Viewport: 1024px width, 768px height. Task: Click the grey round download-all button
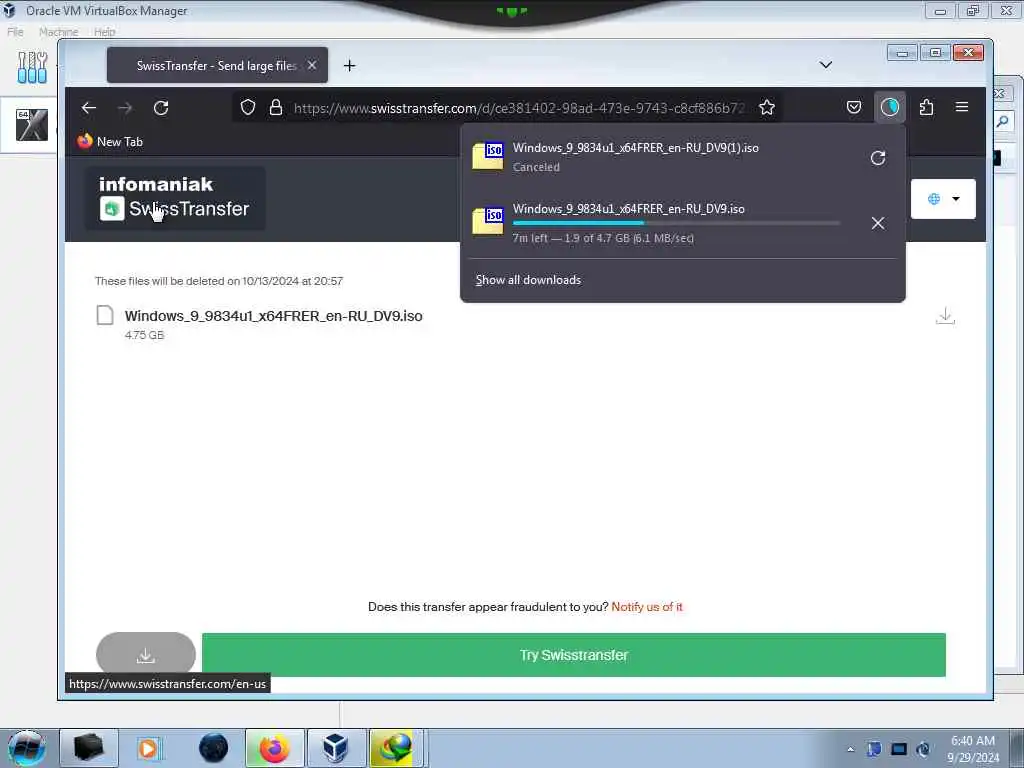146,654
